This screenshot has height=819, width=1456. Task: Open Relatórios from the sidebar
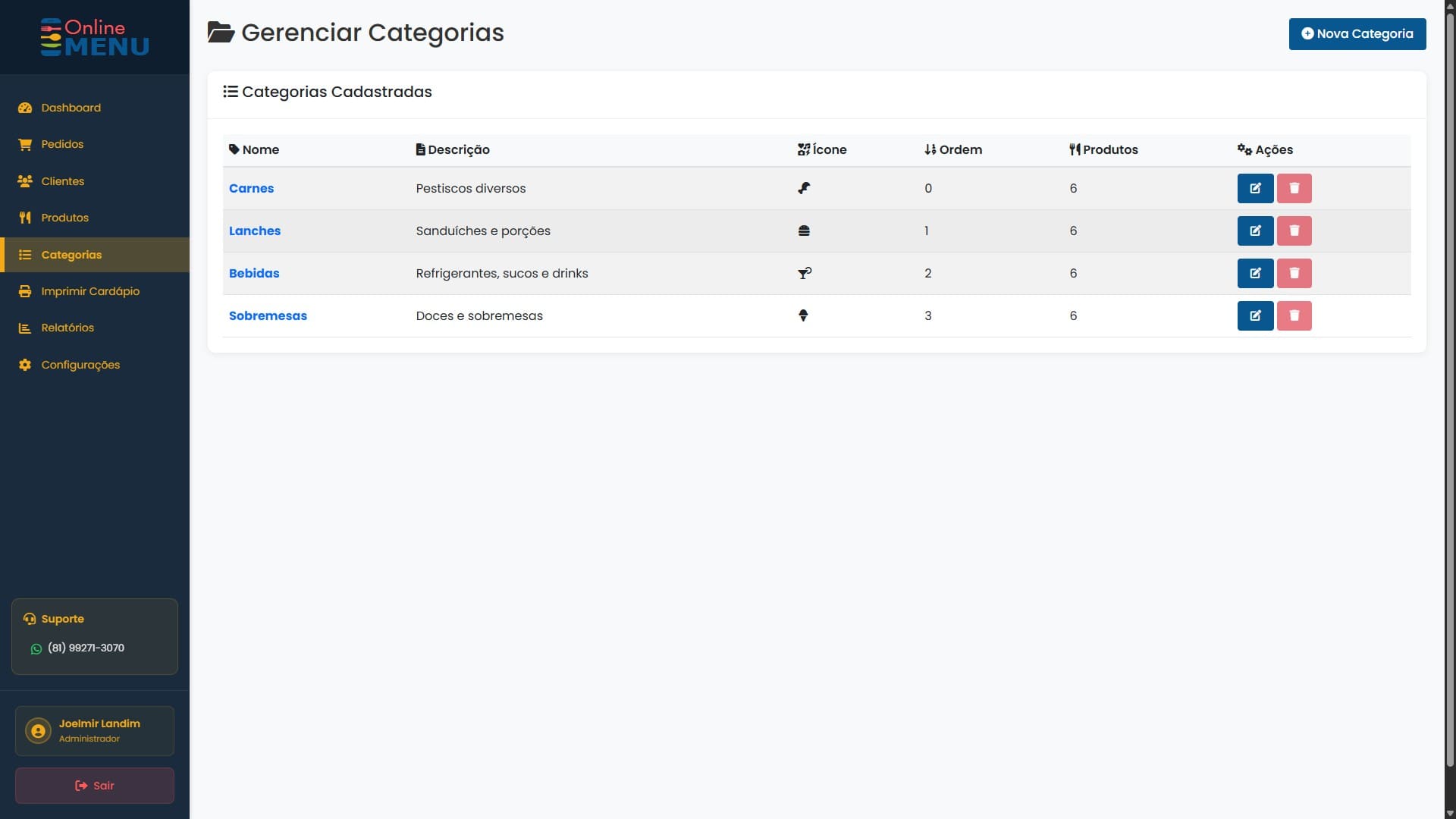pos(67,328)
